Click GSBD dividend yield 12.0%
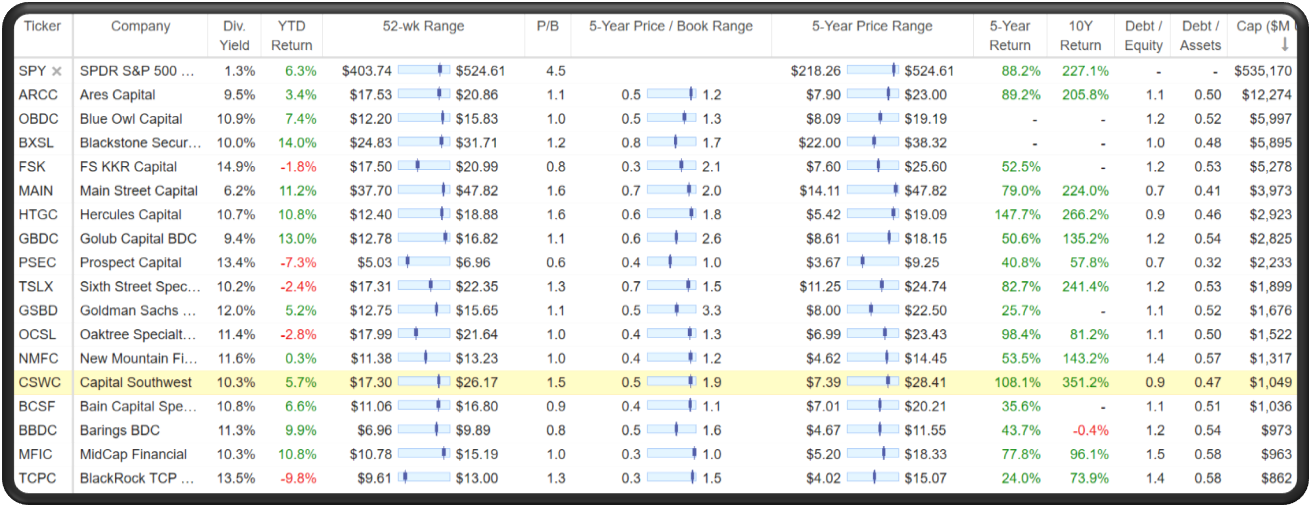Image resolution: width=1311 pixels, height=507 pixels. pyautogui.click(x=237, y=311)
